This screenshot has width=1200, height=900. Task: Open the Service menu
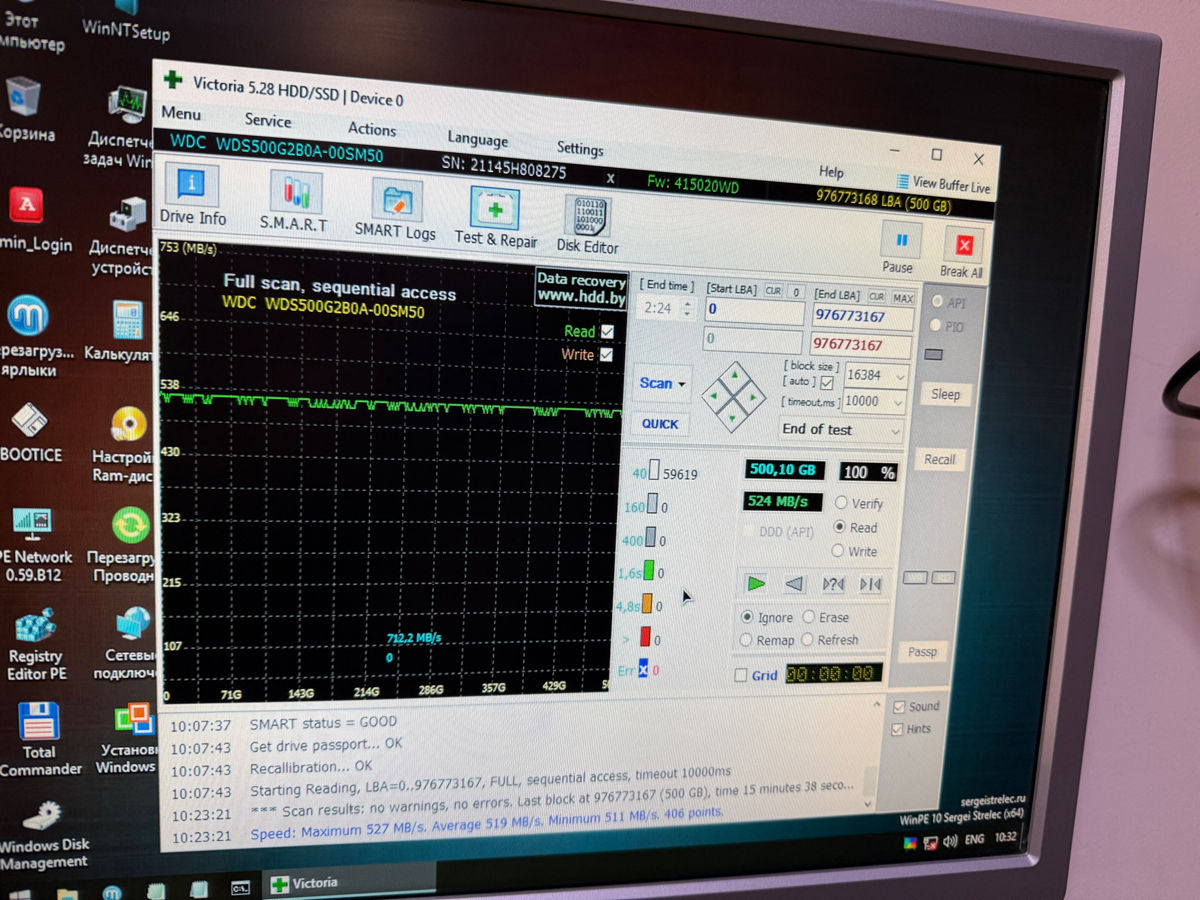pyautogui.click(x=268, y=120)
